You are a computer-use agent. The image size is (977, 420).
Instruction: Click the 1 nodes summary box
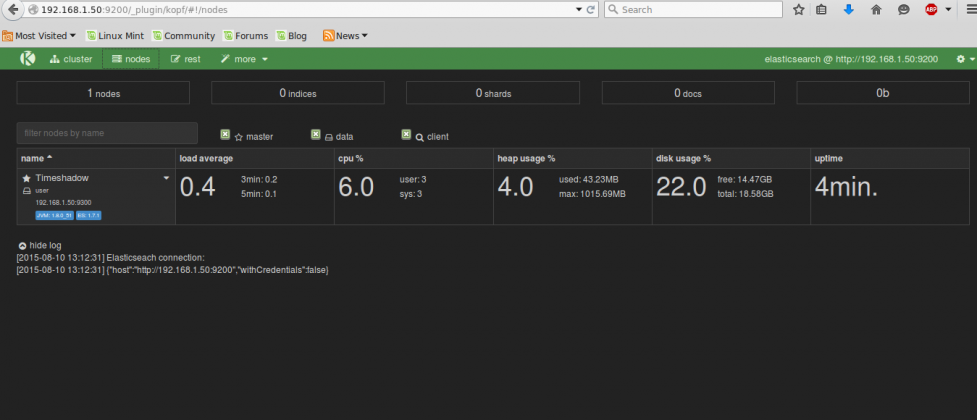(103, 93)
